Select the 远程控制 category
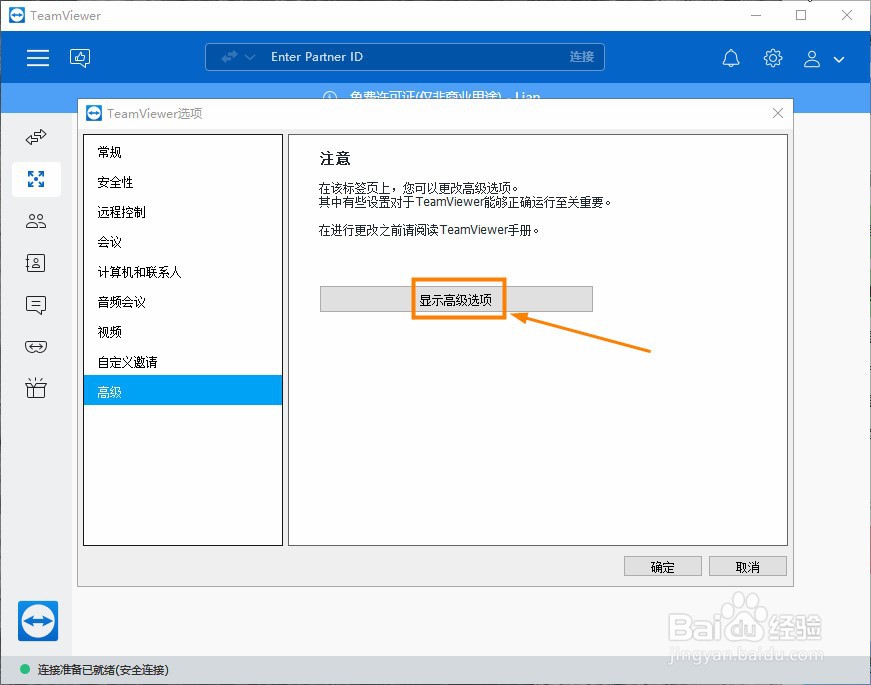 coord(183,212)
